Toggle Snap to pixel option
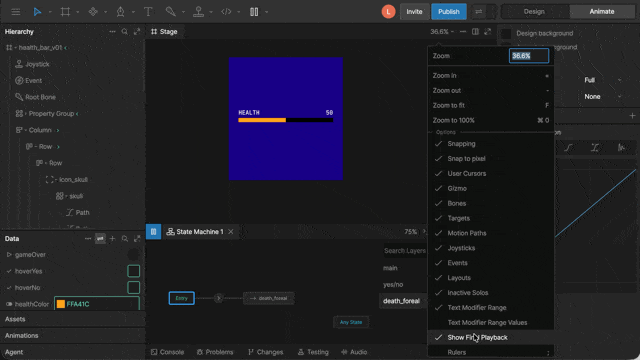The image size is (640, 360). pos(491,159)
